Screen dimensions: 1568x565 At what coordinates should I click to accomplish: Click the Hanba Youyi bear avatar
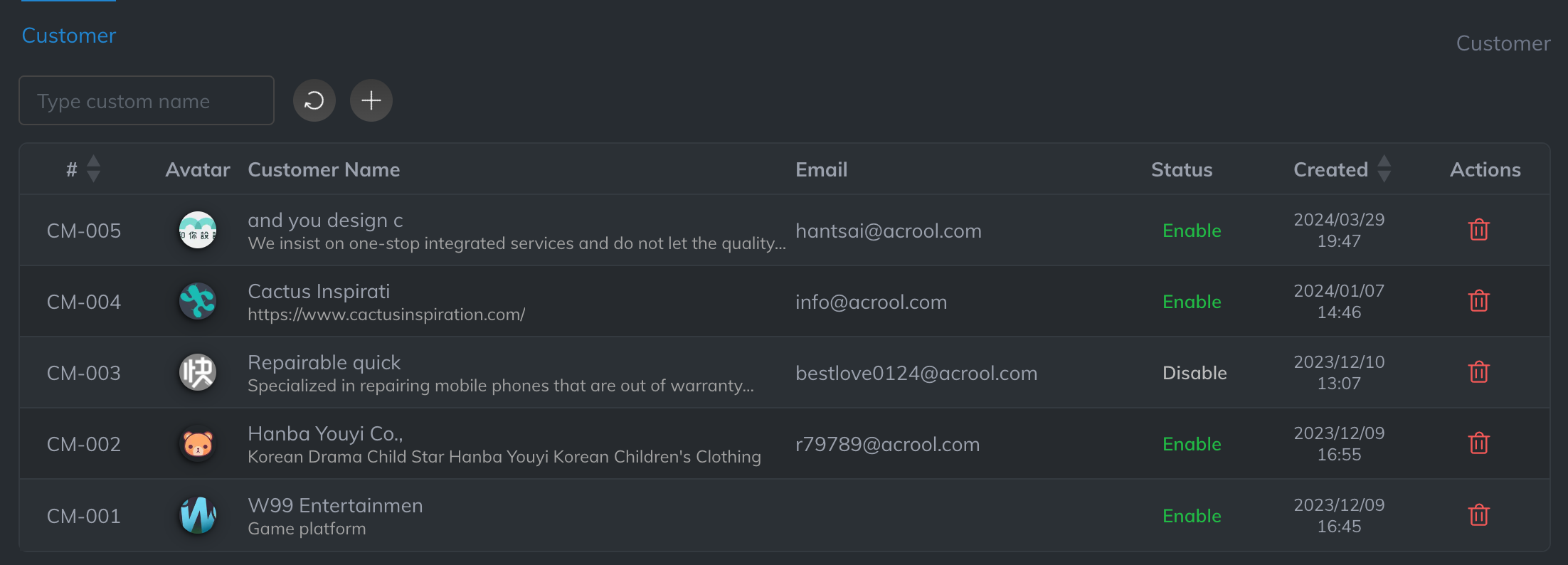point(198,444)
